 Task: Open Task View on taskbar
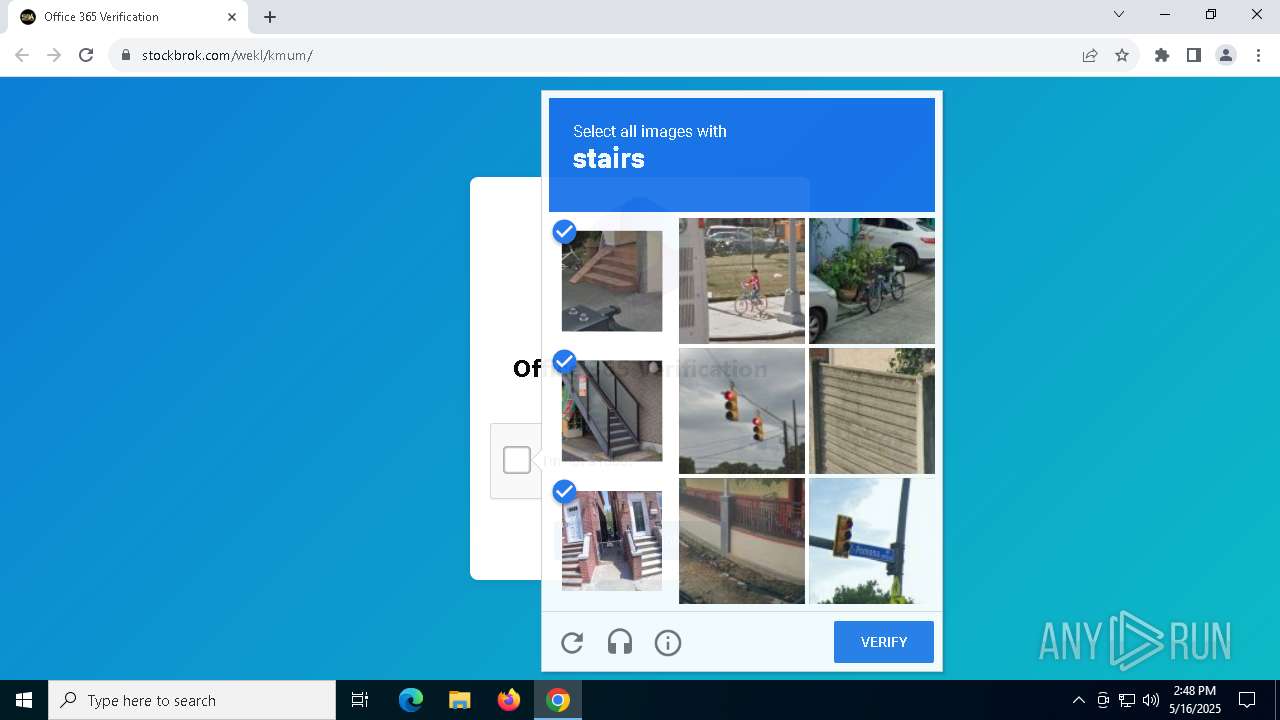coord(360,700)
